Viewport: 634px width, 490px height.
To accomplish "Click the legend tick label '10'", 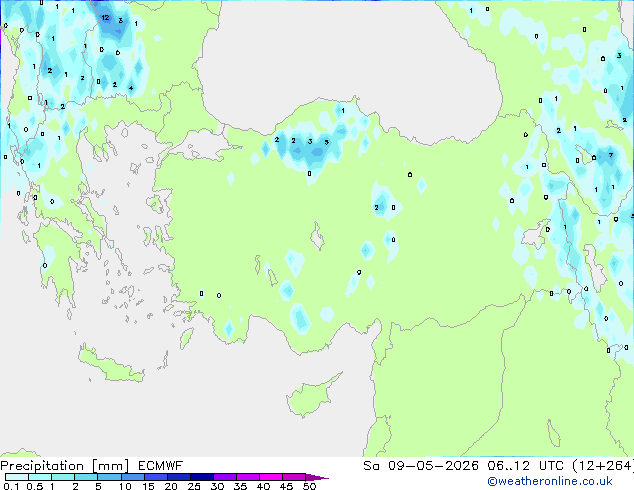I will pyautogui.click(x=125, y=486).
